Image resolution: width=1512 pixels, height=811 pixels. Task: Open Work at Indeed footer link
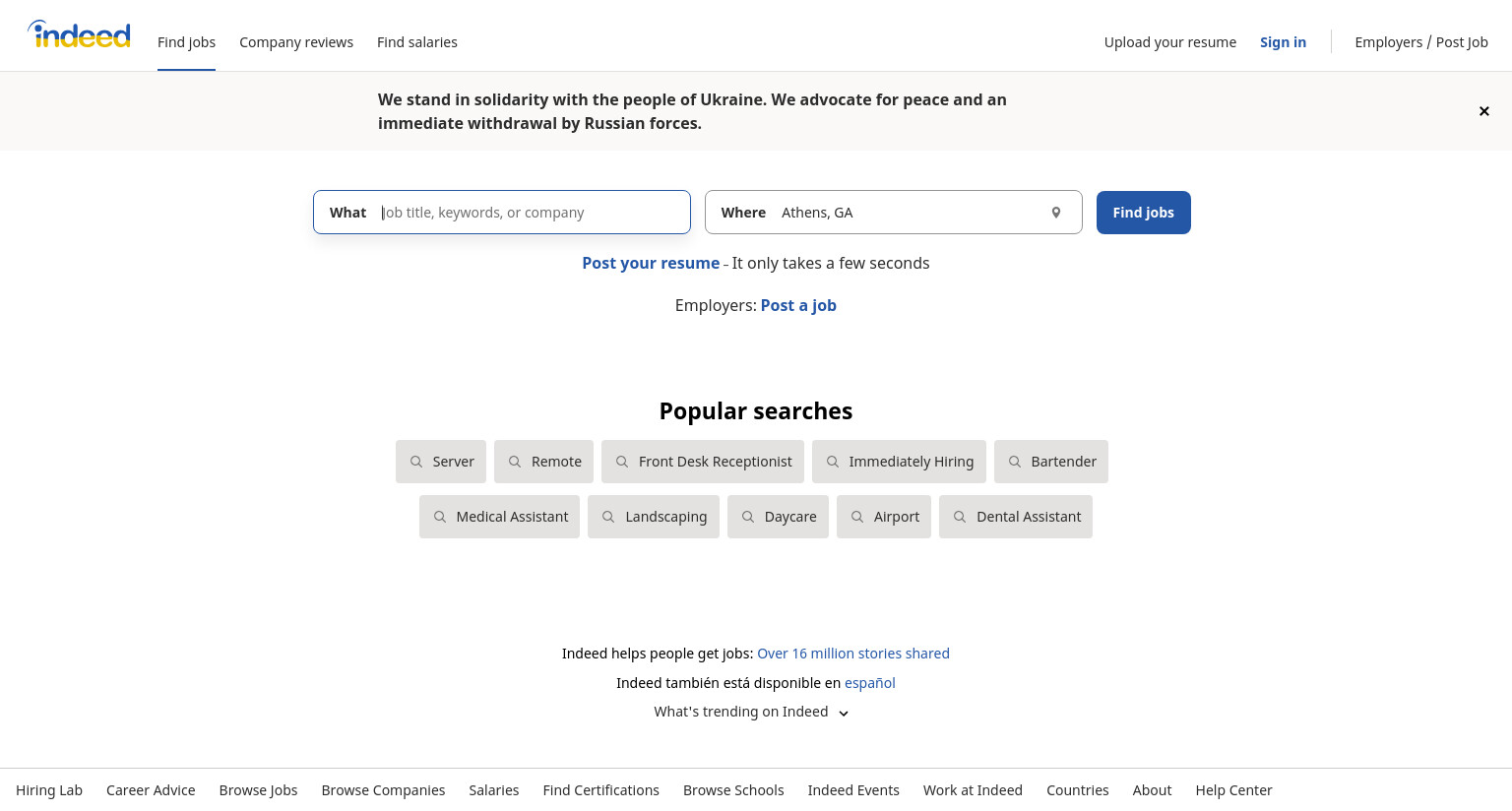coord(973,790)
